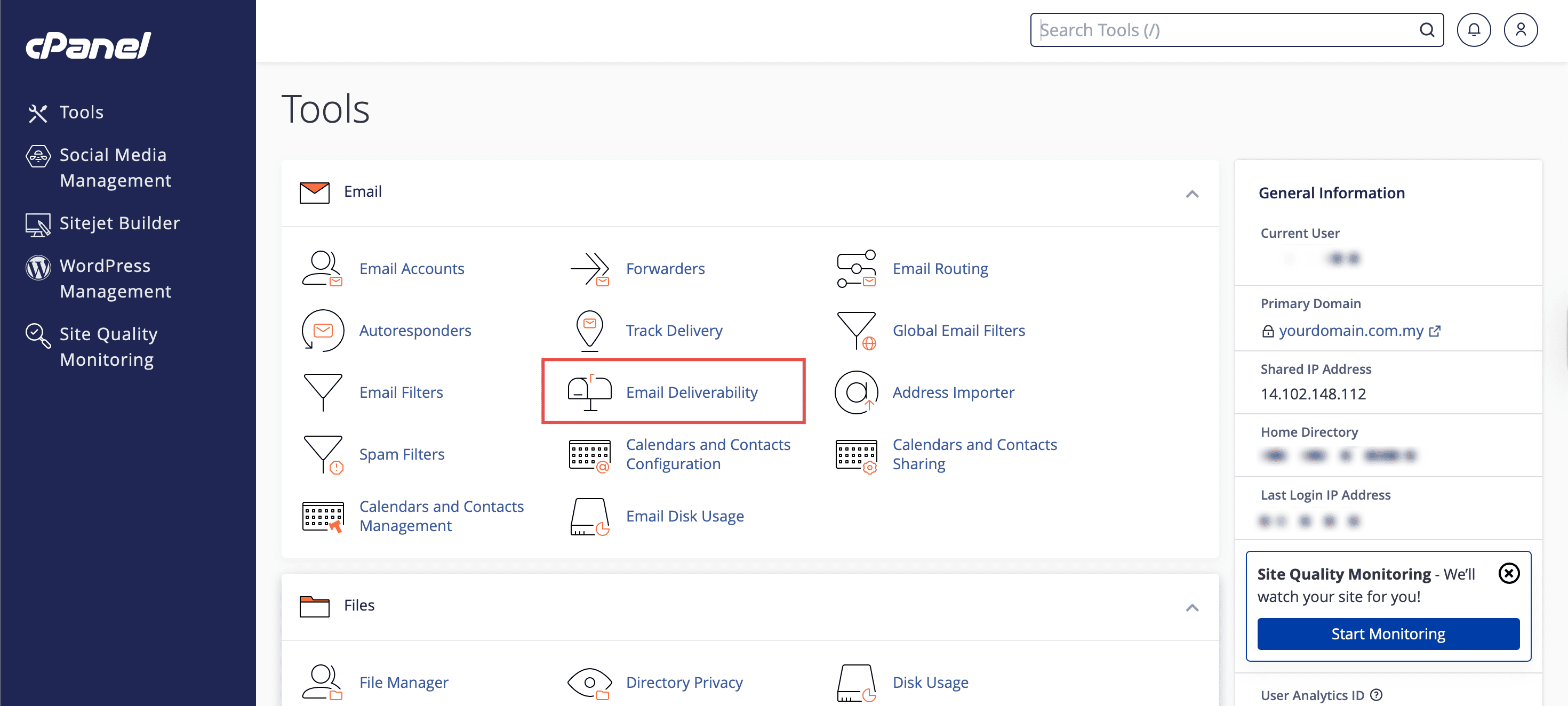The height and width of the screenshot is (706, 1568).
Task: Click the Social Media Management icon
Action: click(38, 156)
